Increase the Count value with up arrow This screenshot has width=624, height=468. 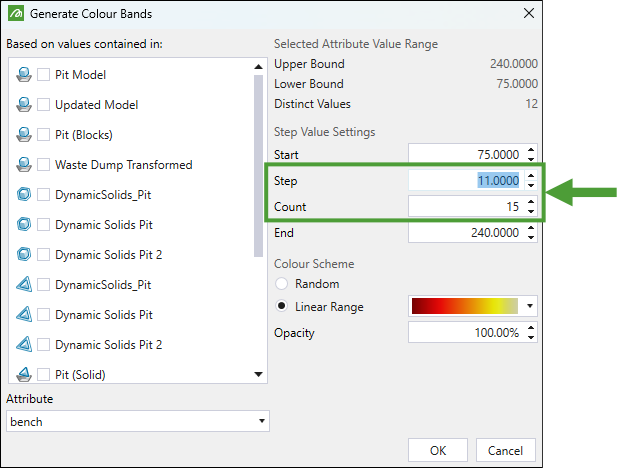point(530,202)
